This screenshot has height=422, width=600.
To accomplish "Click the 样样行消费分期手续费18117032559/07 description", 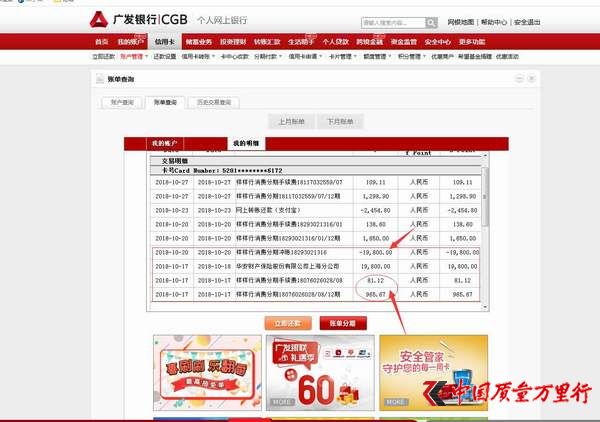I will click(289, 182).
